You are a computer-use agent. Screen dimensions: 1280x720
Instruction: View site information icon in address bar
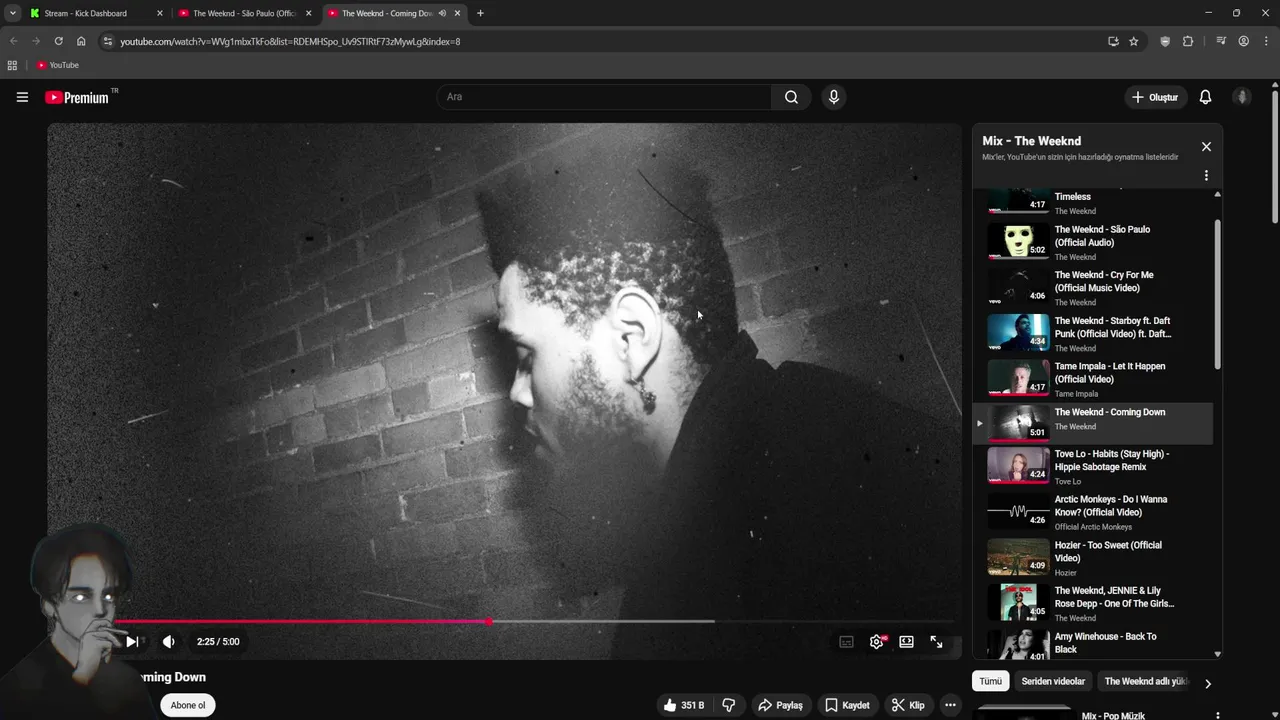[x=108, y=41]
